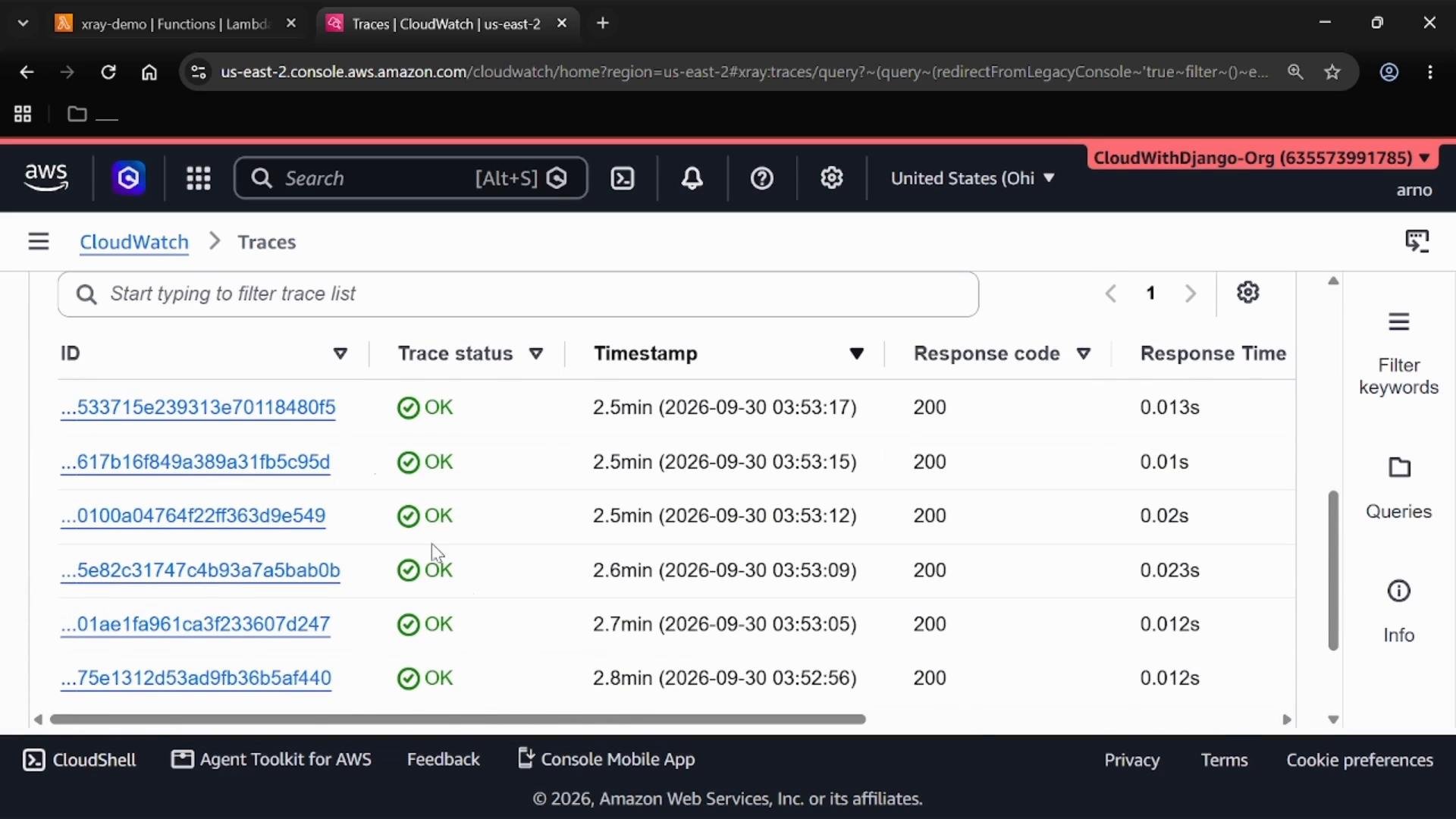View site information icon in address bar

pos(198,72)
